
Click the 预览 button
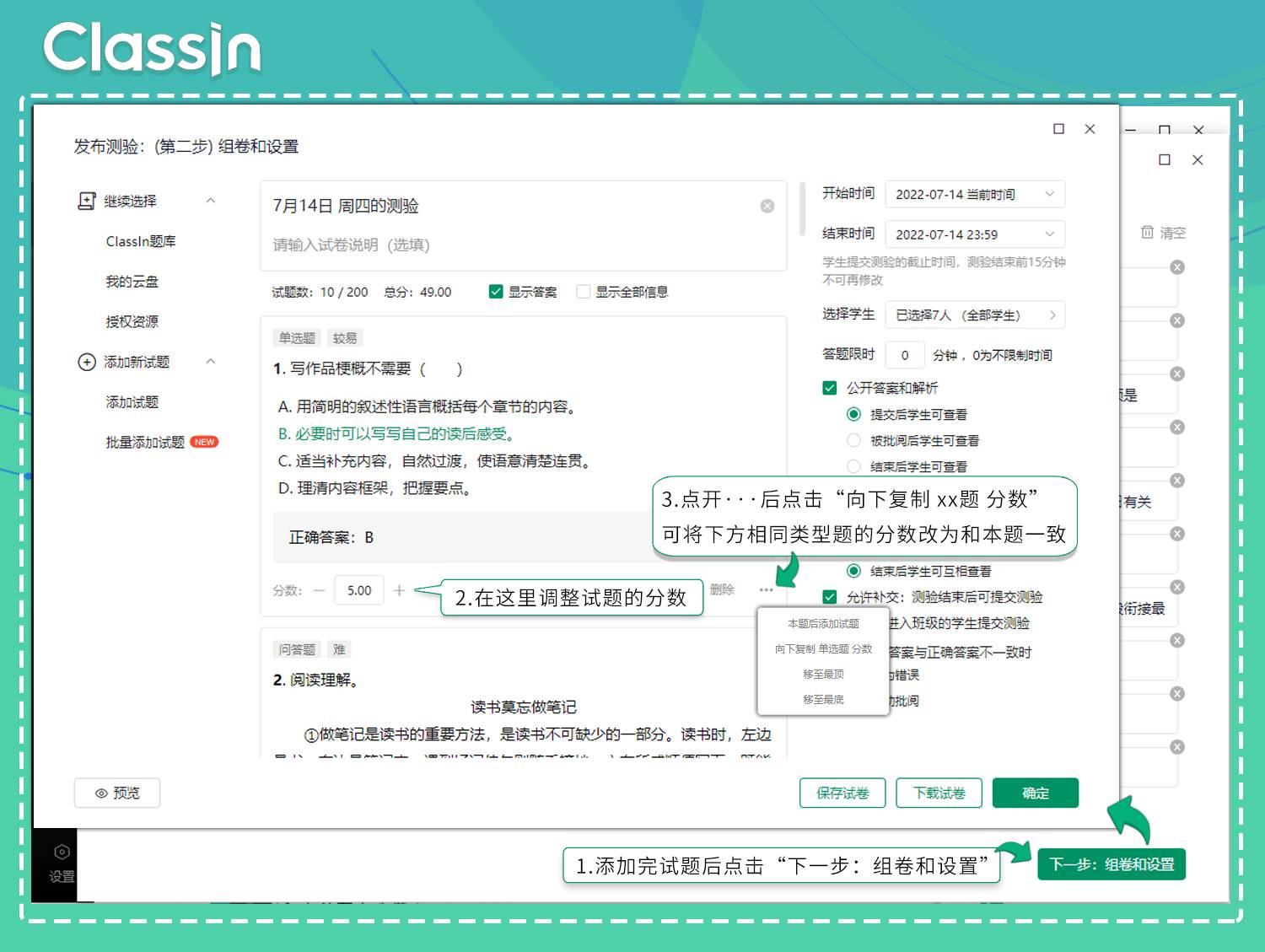pyautogui.click(x=117, y=793)
